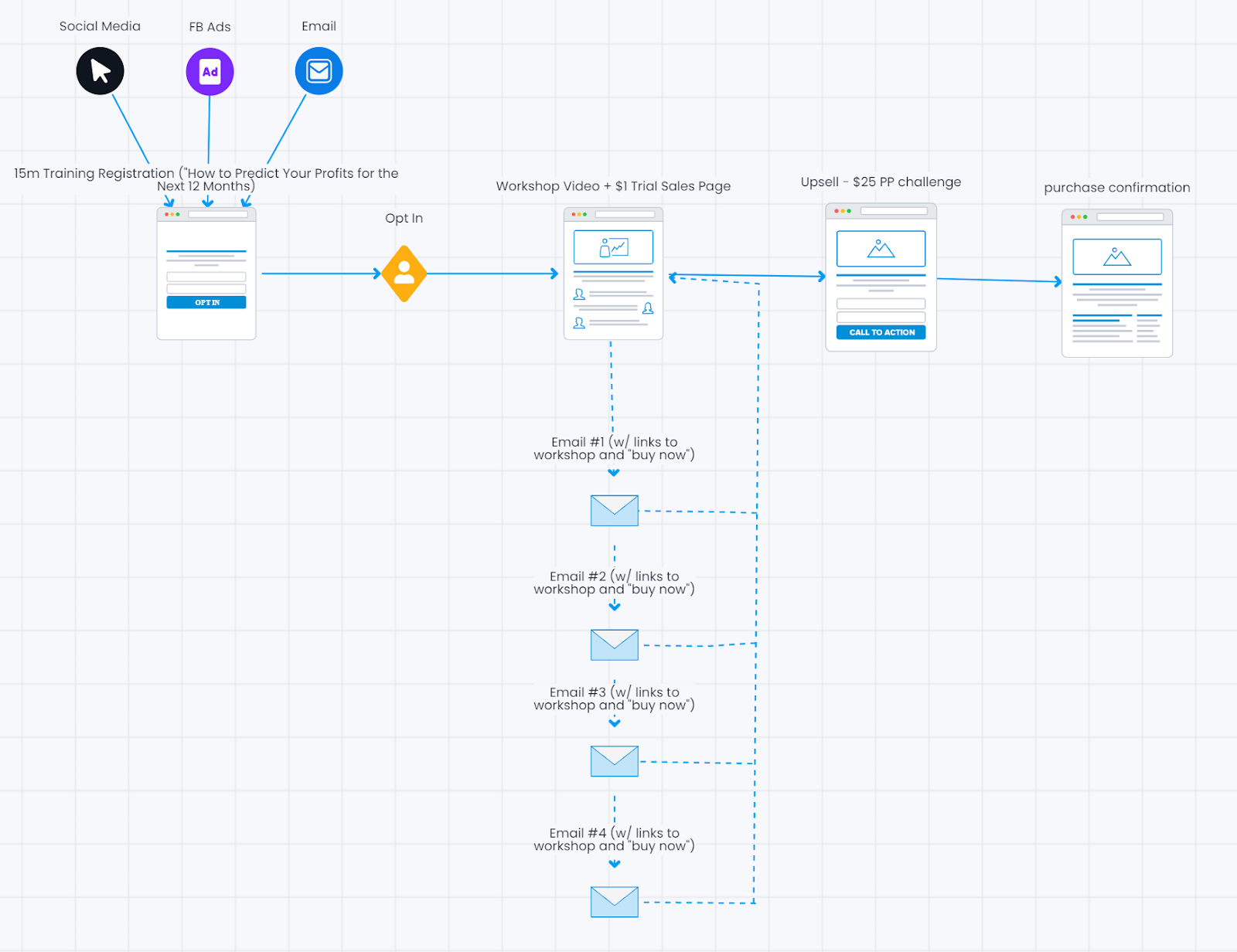Click the image placeholder on purchase confirmation page
The width and height of the screenshot is (1237, 952).
tap(1117, 257)
